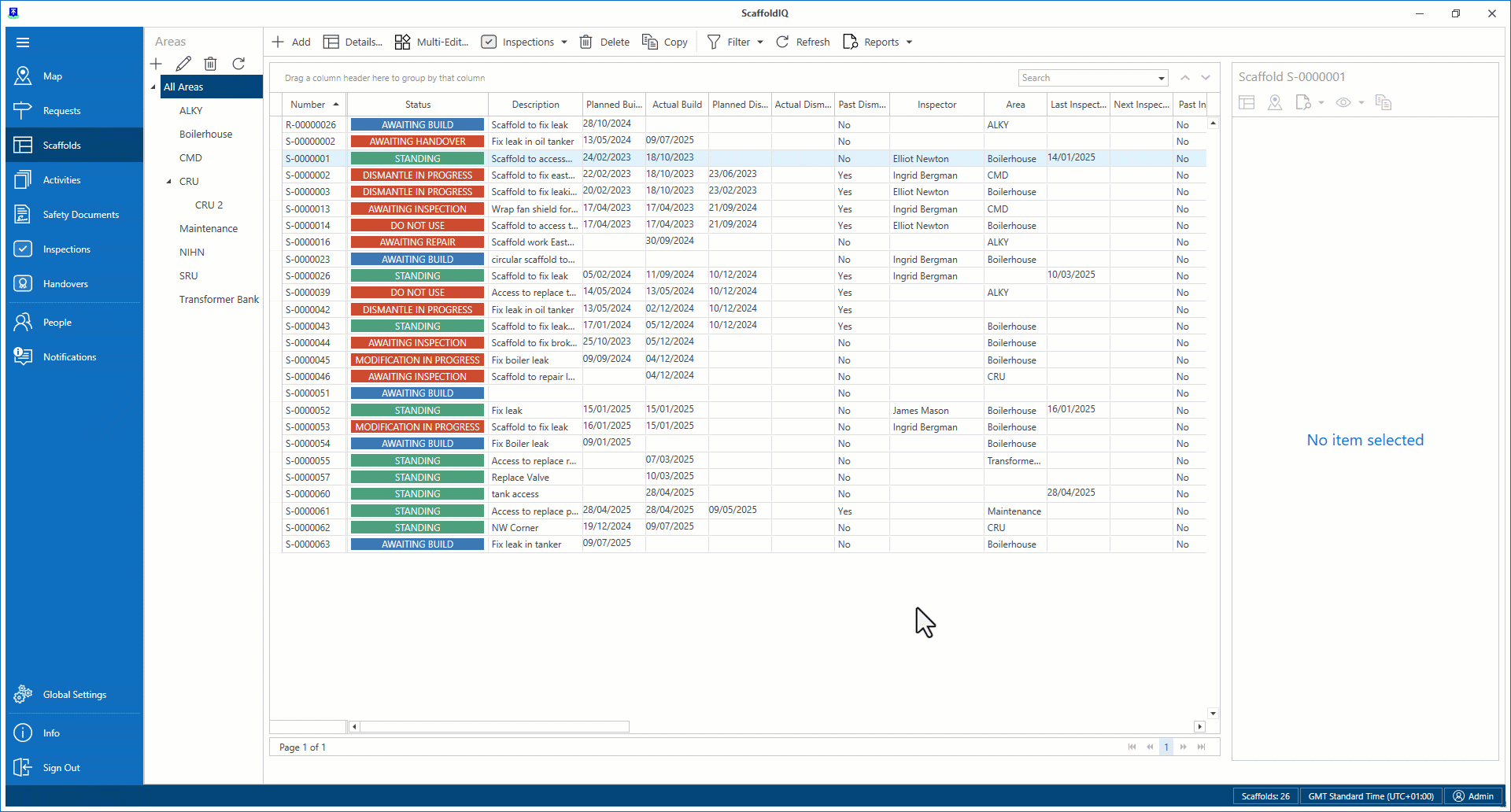Select Boilerhouse in the Areas tree
The height and width of the screenshot is (812, 1511).
point(205,135)
